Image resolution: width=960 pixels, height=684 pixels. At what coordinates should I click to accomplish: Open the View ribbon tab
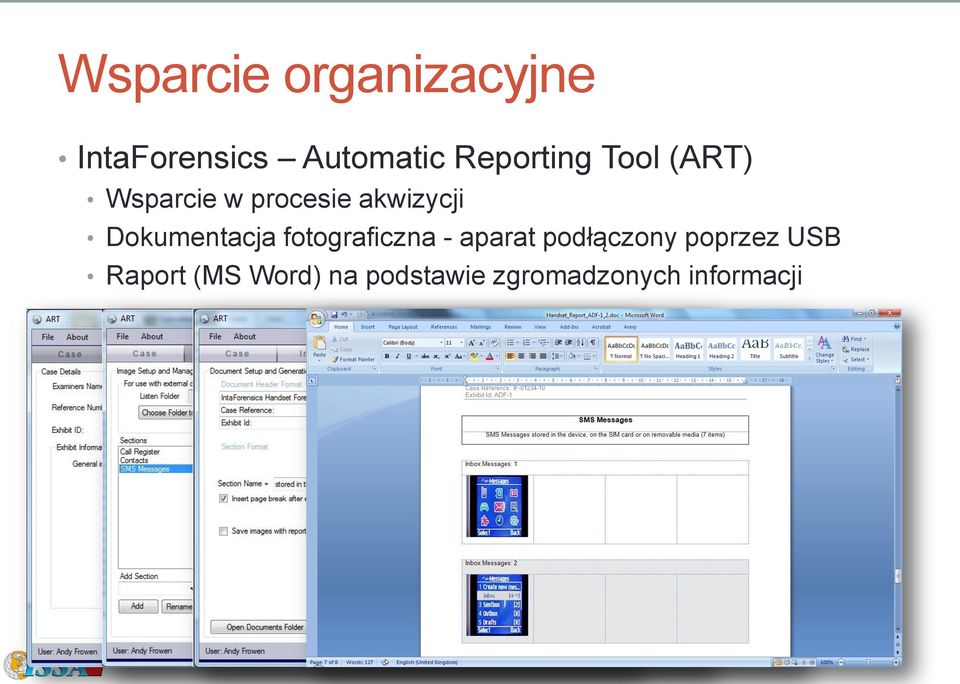540,326
